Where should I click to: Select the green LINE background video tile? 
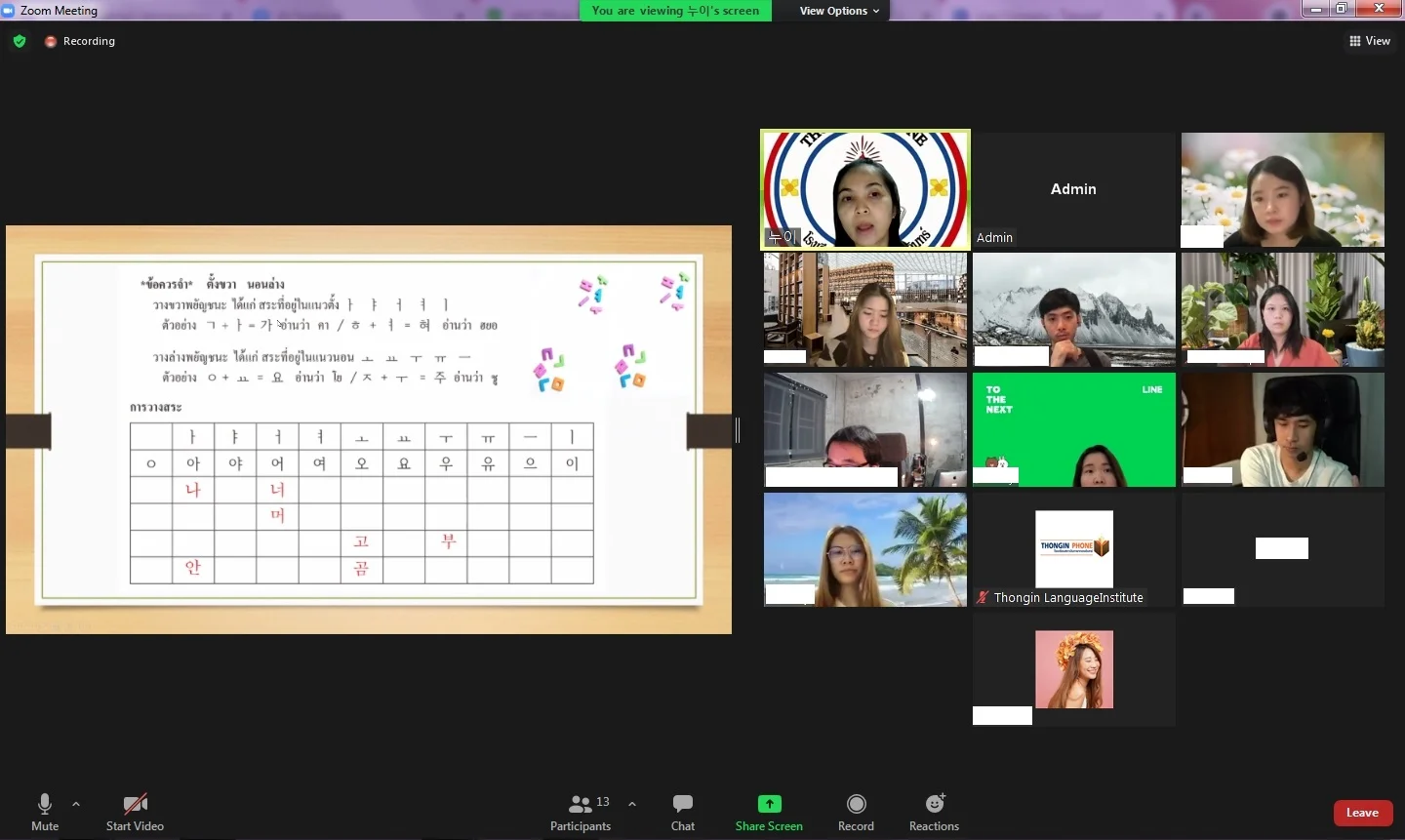(x=1073, y=429)
